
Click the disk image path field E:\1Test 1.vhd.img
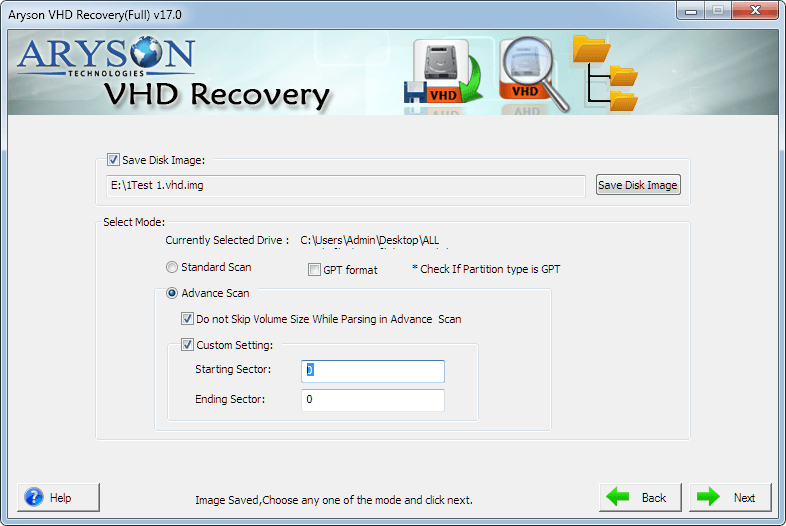345,186
